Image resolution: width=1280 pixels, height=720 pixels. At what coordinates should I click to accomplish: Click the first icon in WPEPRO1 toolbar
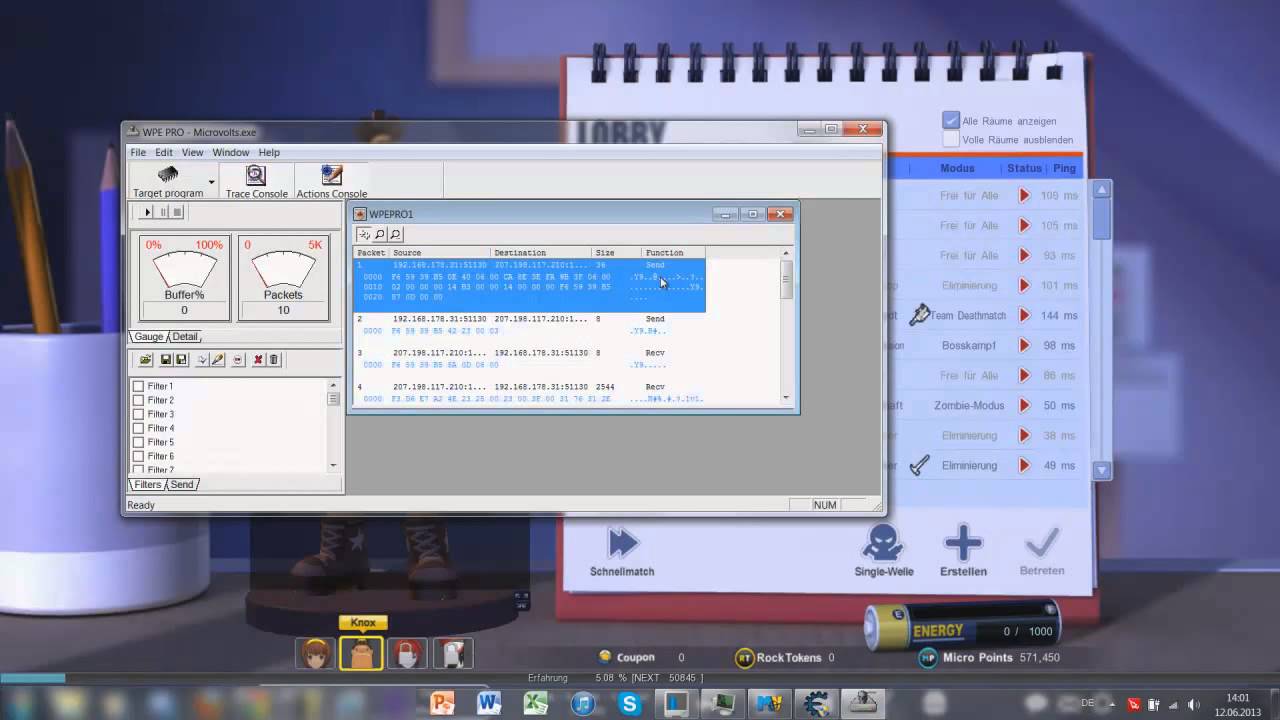[364, 234]
